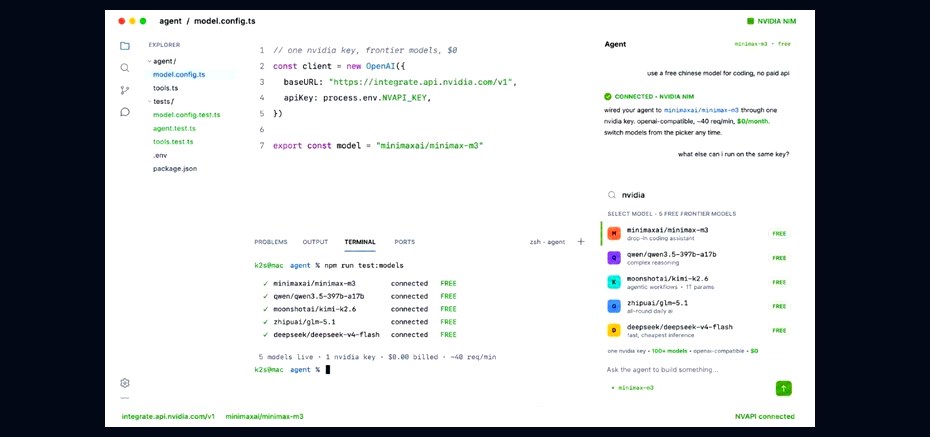
Task: Click the green NVIDIA NIM logo square
Action: [x=750, y=21]
